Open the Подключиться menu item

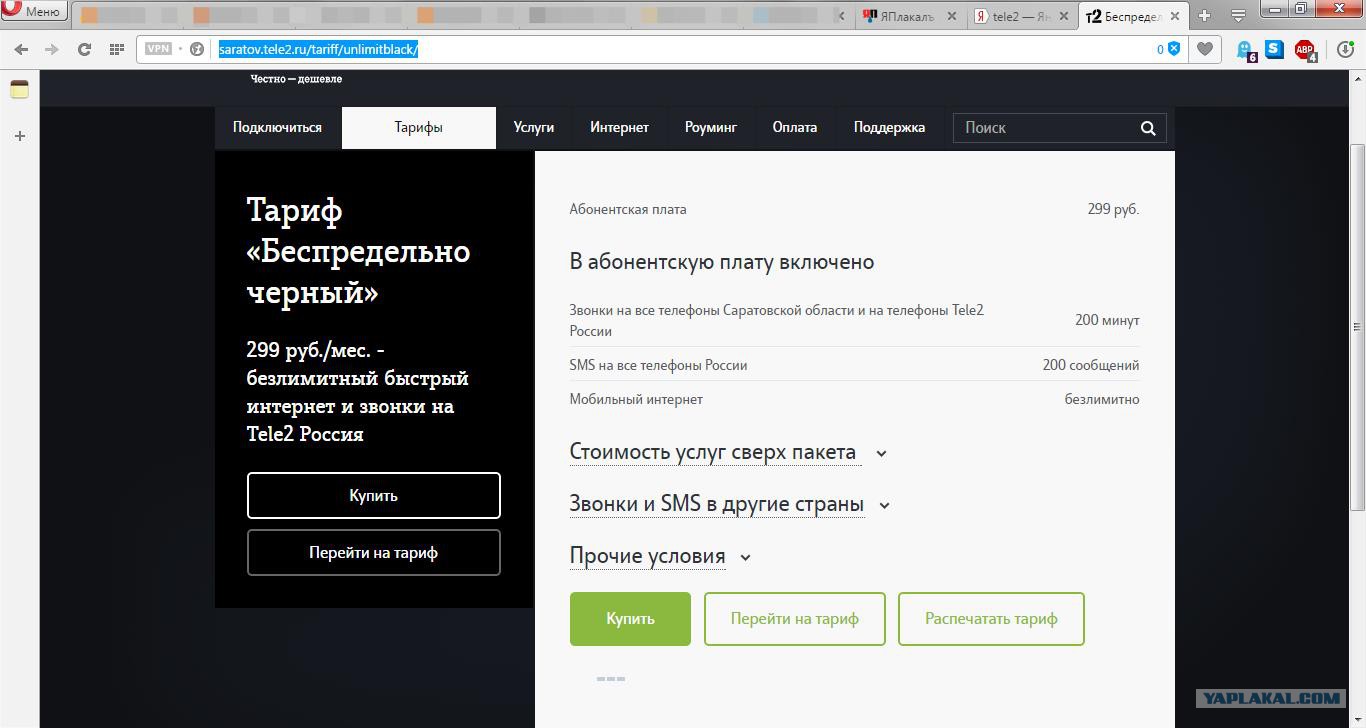277,128
